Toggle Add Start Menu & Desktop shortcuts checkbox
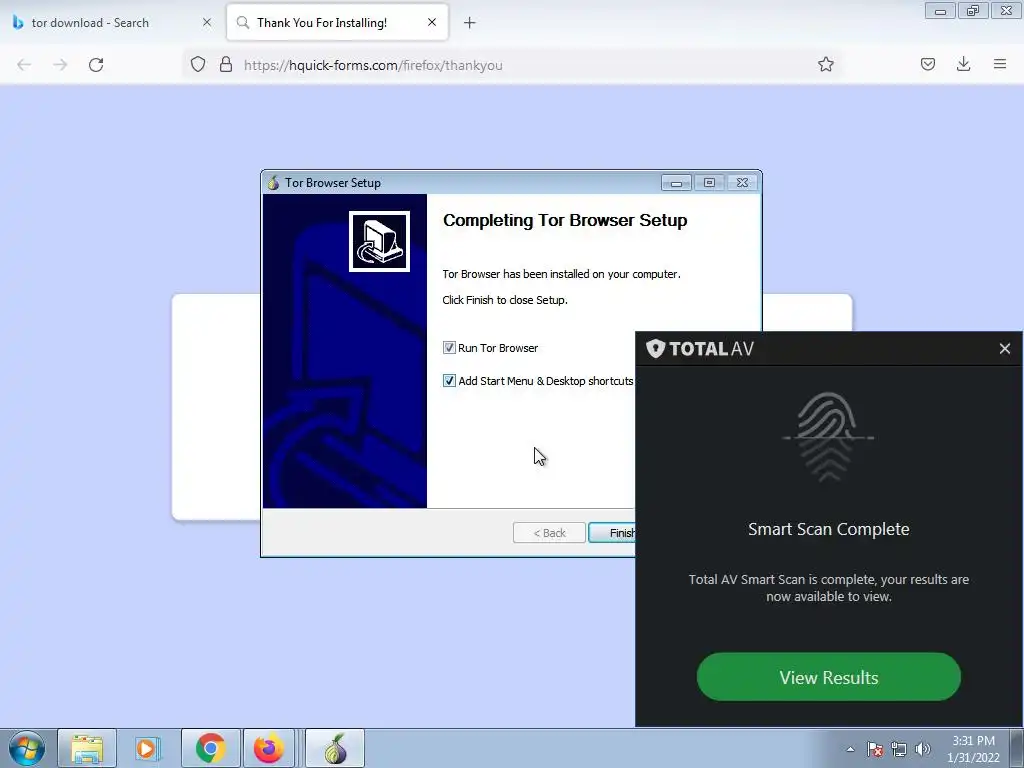The height and width of the screenshot is (768, 1024). (x=449, y=381)
